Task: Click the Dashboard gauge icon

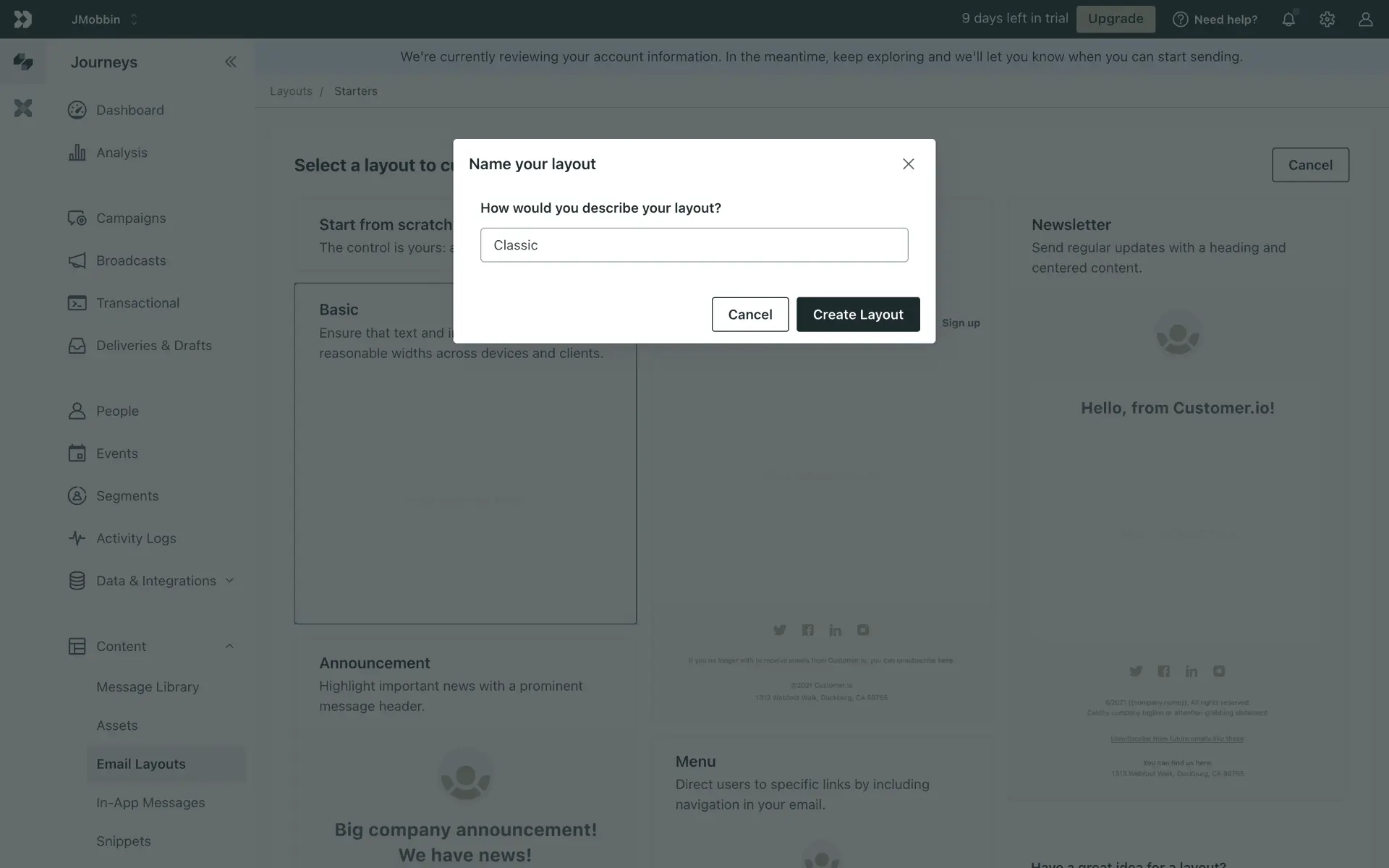Action: 77,110
